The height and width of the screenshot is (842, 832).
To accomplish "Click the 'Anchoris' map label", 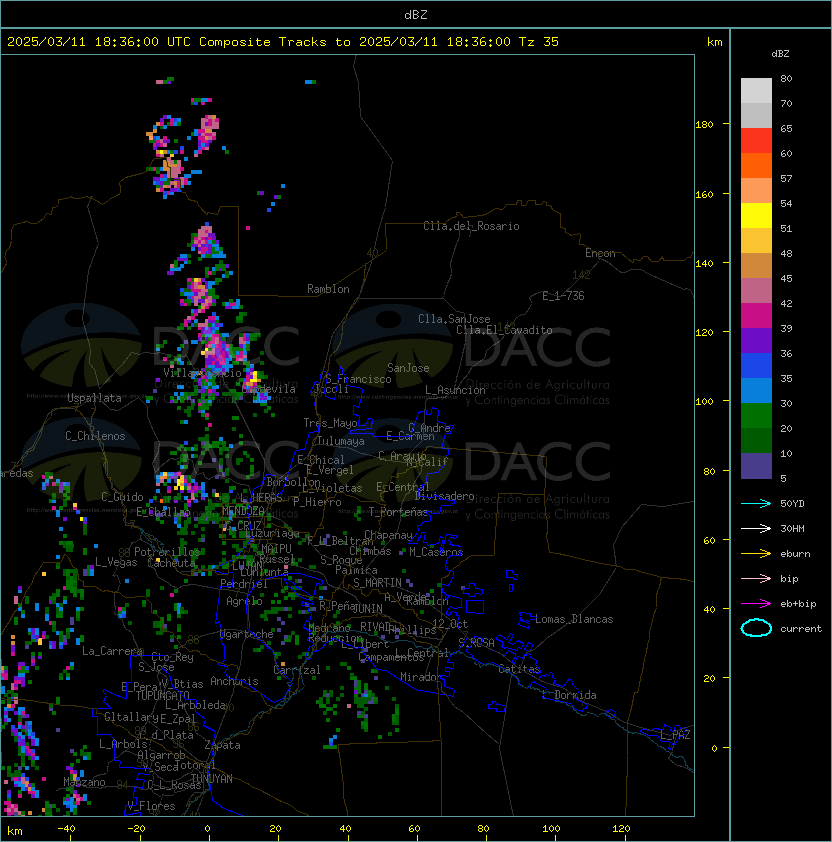I will (x=234, y=681).
